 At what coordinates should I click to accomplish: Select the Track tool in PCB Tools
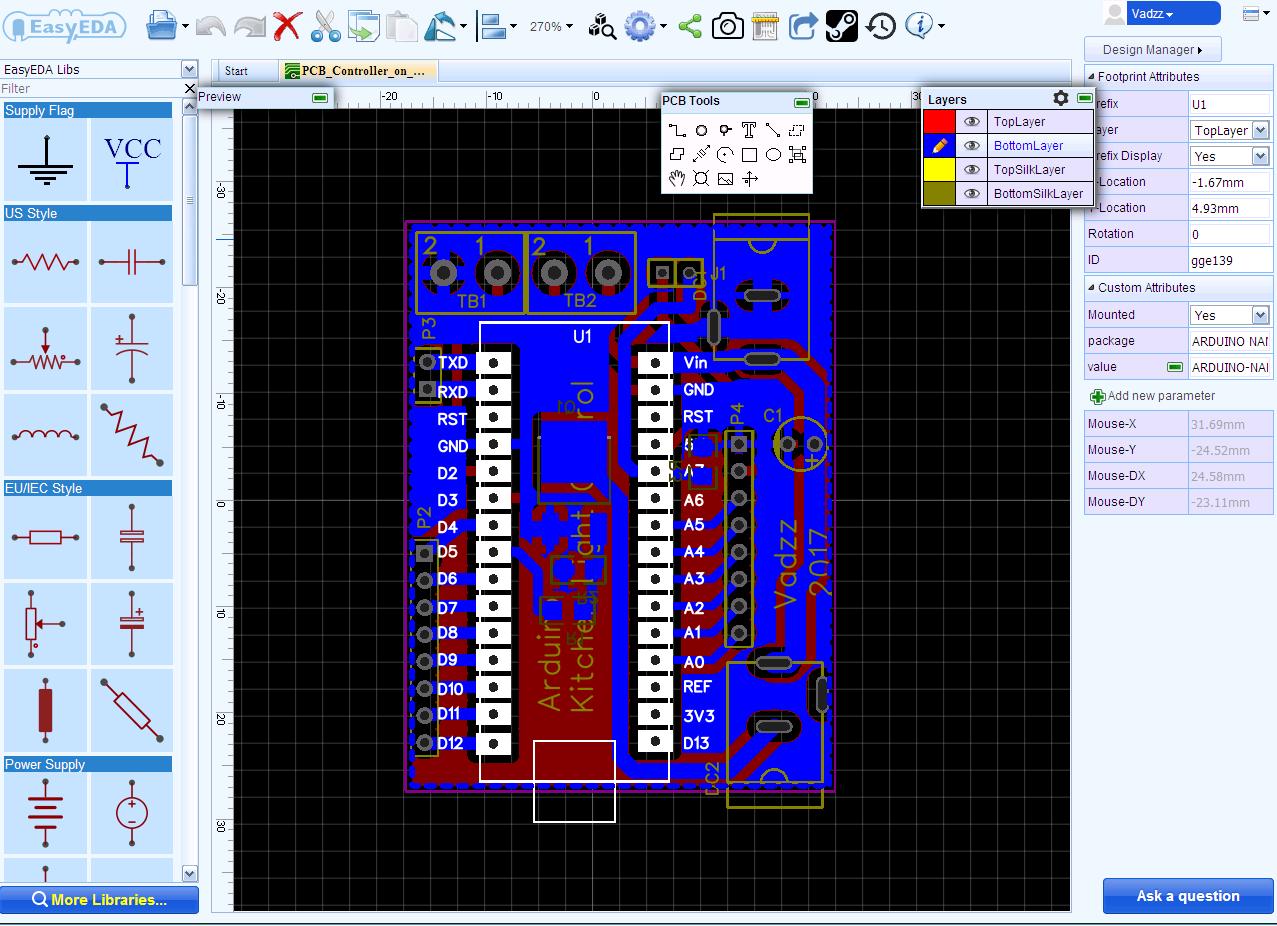click(677, 130)
